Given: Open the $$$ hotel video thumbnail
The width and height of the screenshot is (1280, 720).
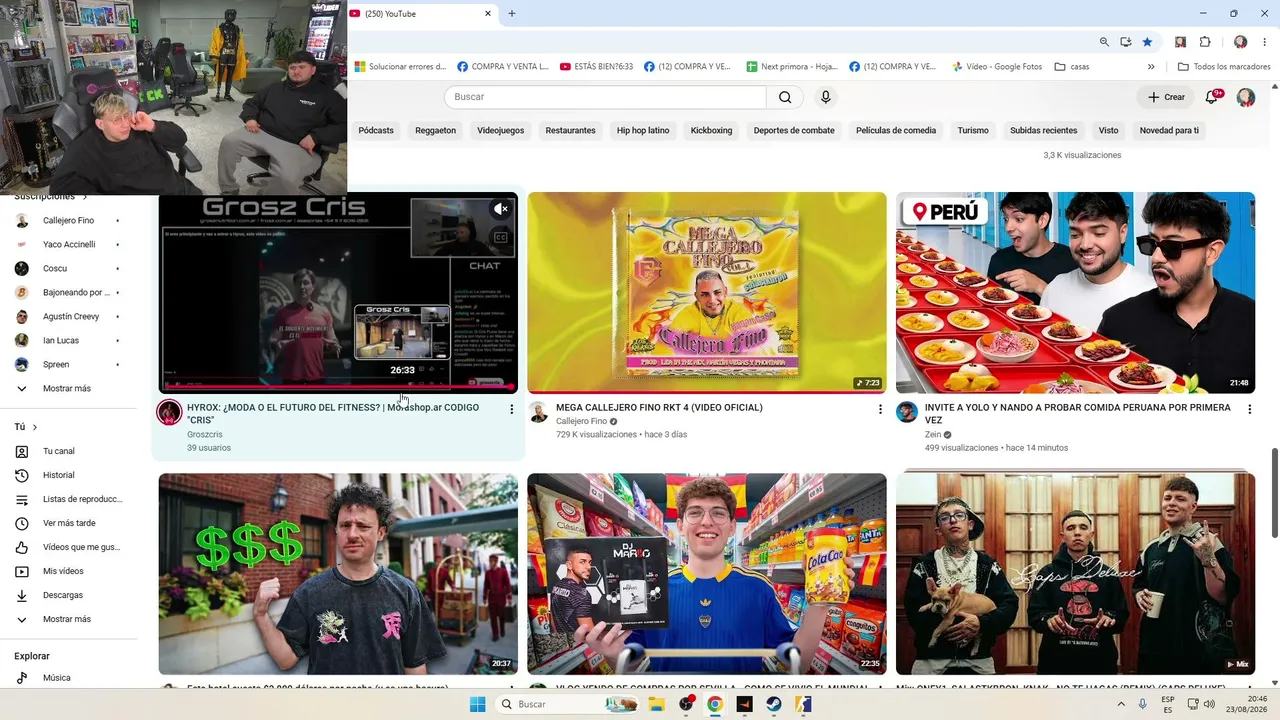Looking at the screenshot, I should pos(338,574).
